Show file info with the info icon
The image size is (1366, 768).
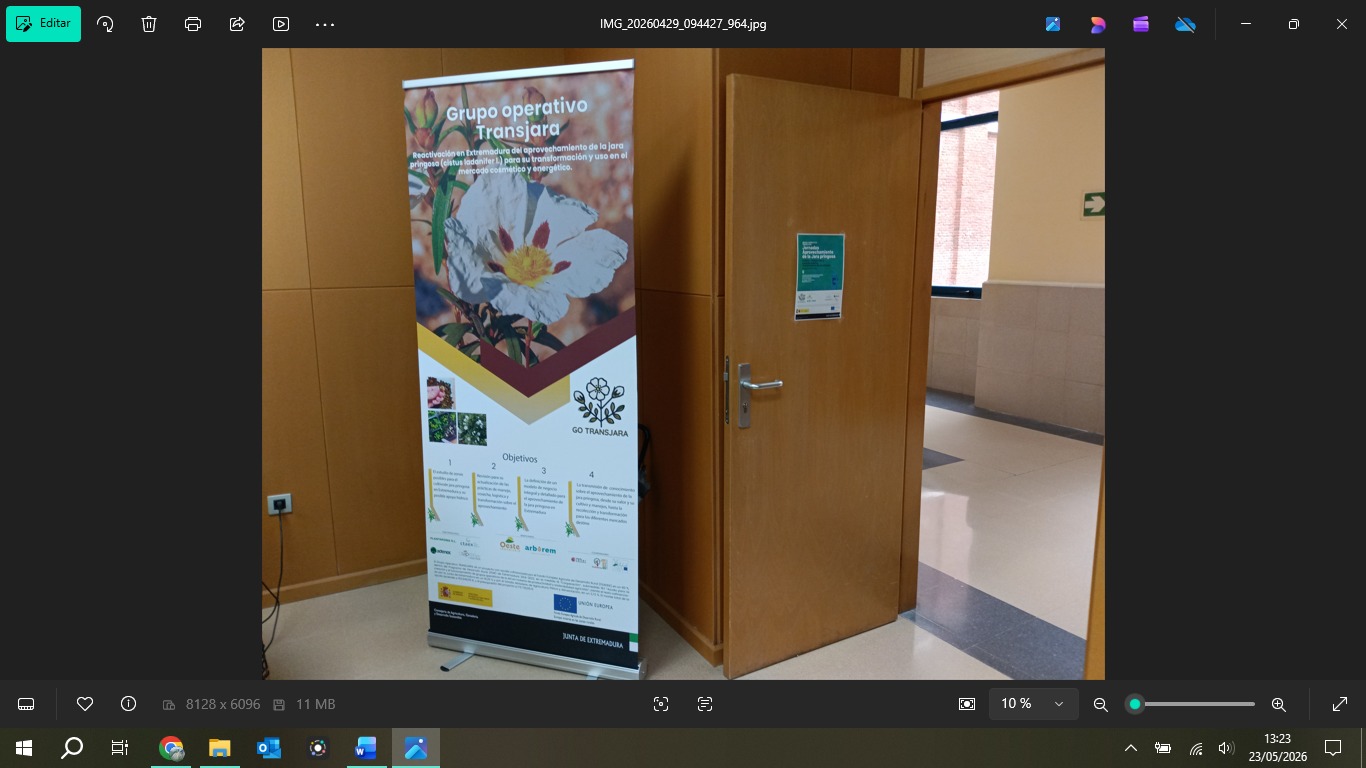click(128, 704)
